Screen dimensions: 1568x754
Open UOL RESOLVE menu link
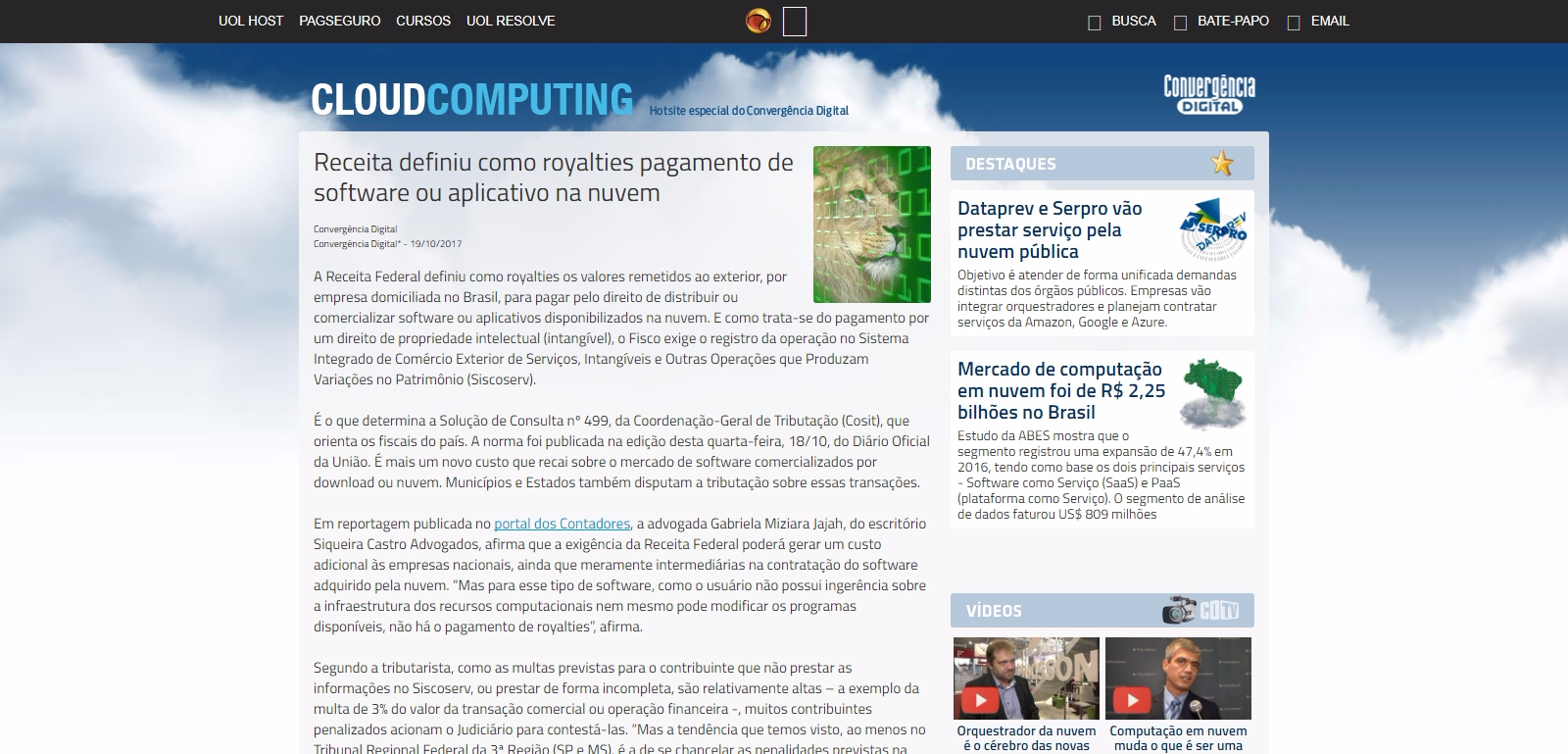[x=511, y=21]
